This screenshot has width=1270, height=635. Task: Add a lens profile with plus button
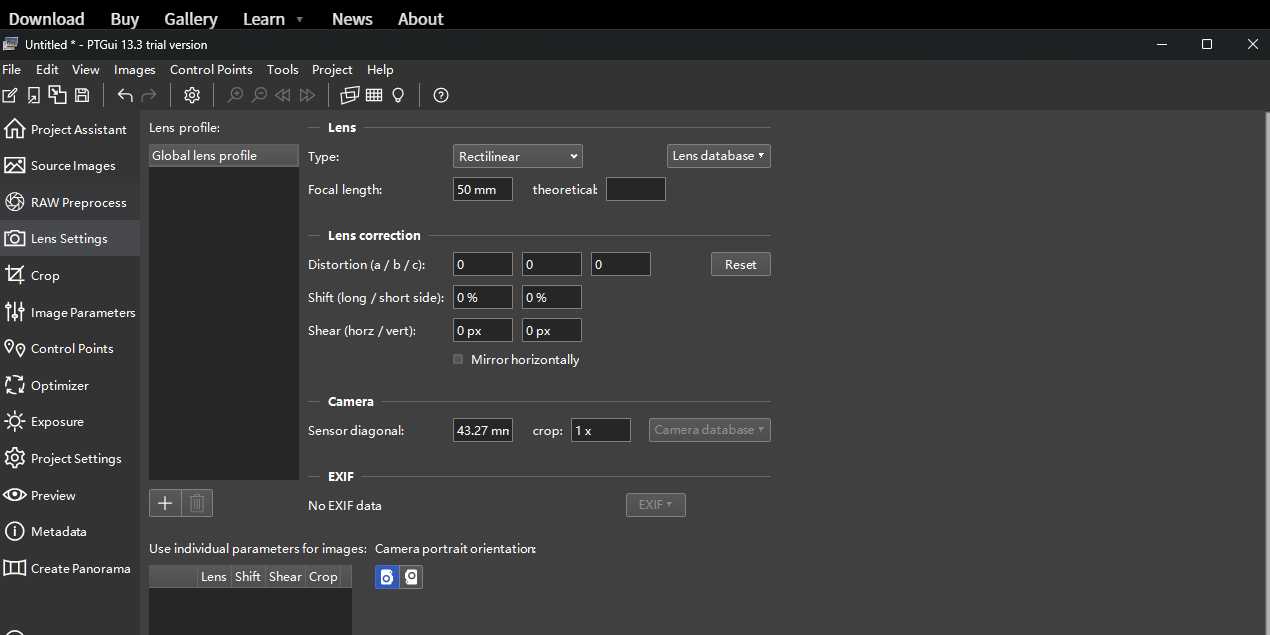click(x=165, y=503)
